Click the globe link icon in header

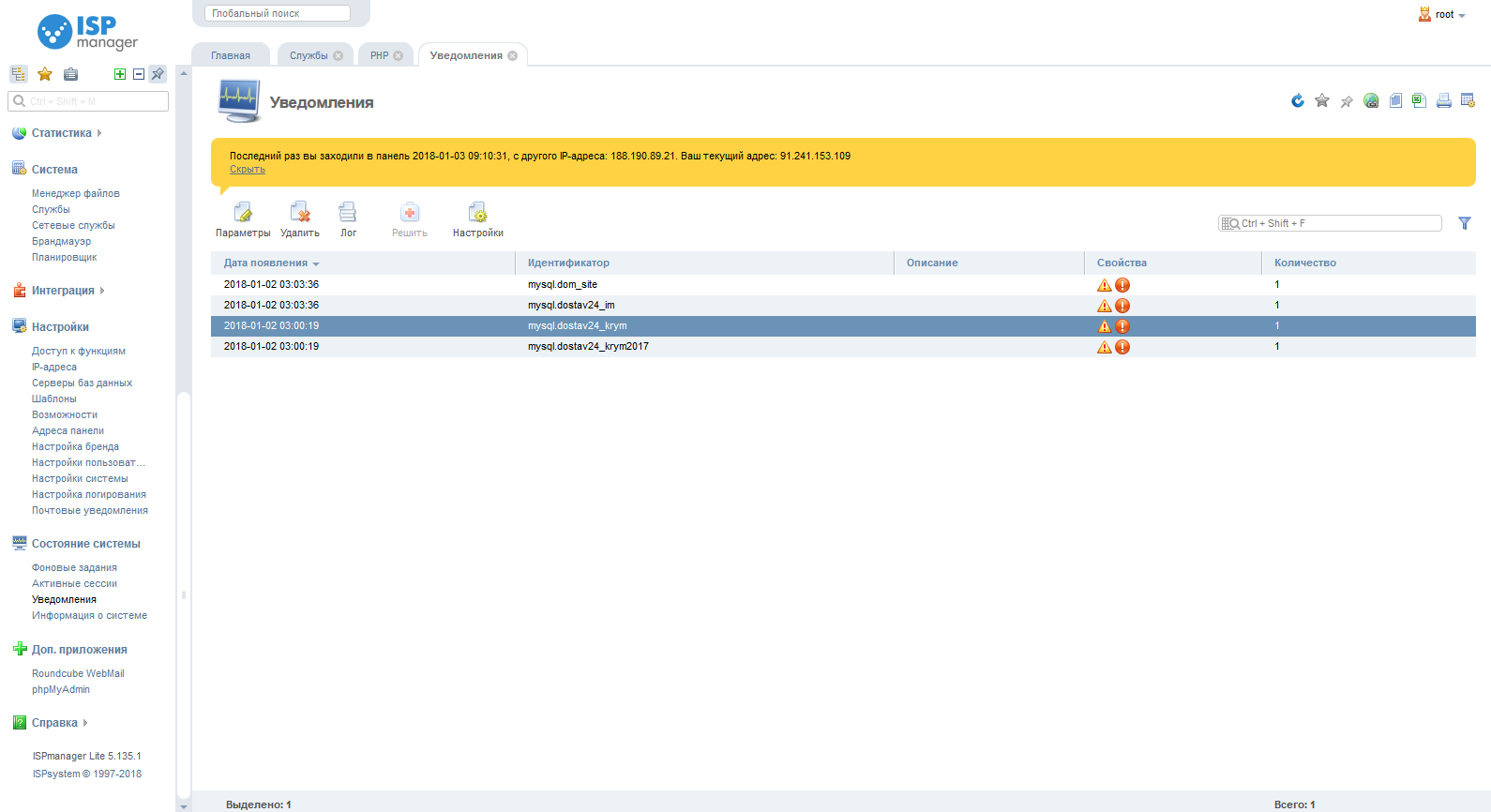click(1371, 101)
